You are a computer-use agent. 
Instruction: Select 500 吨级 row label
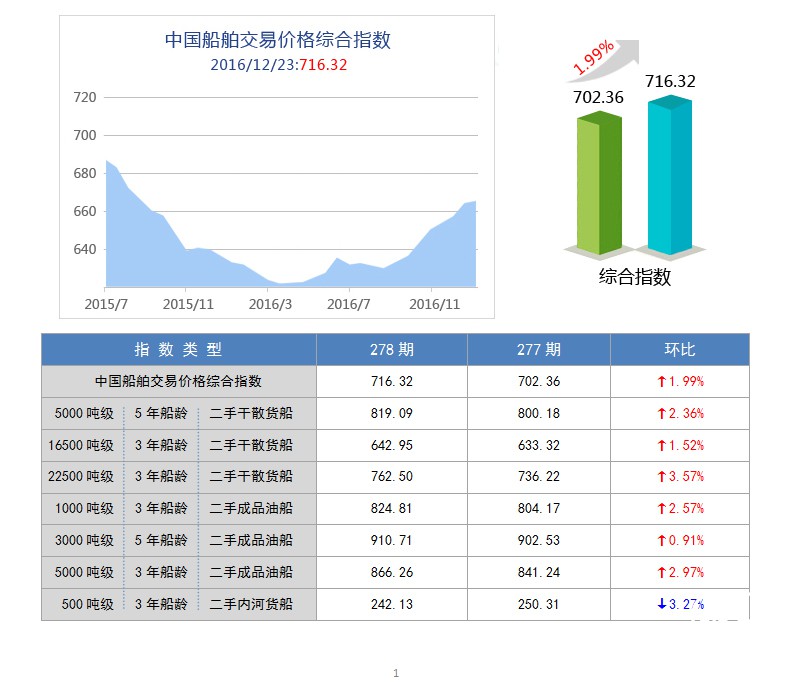(x=88, y=604)
